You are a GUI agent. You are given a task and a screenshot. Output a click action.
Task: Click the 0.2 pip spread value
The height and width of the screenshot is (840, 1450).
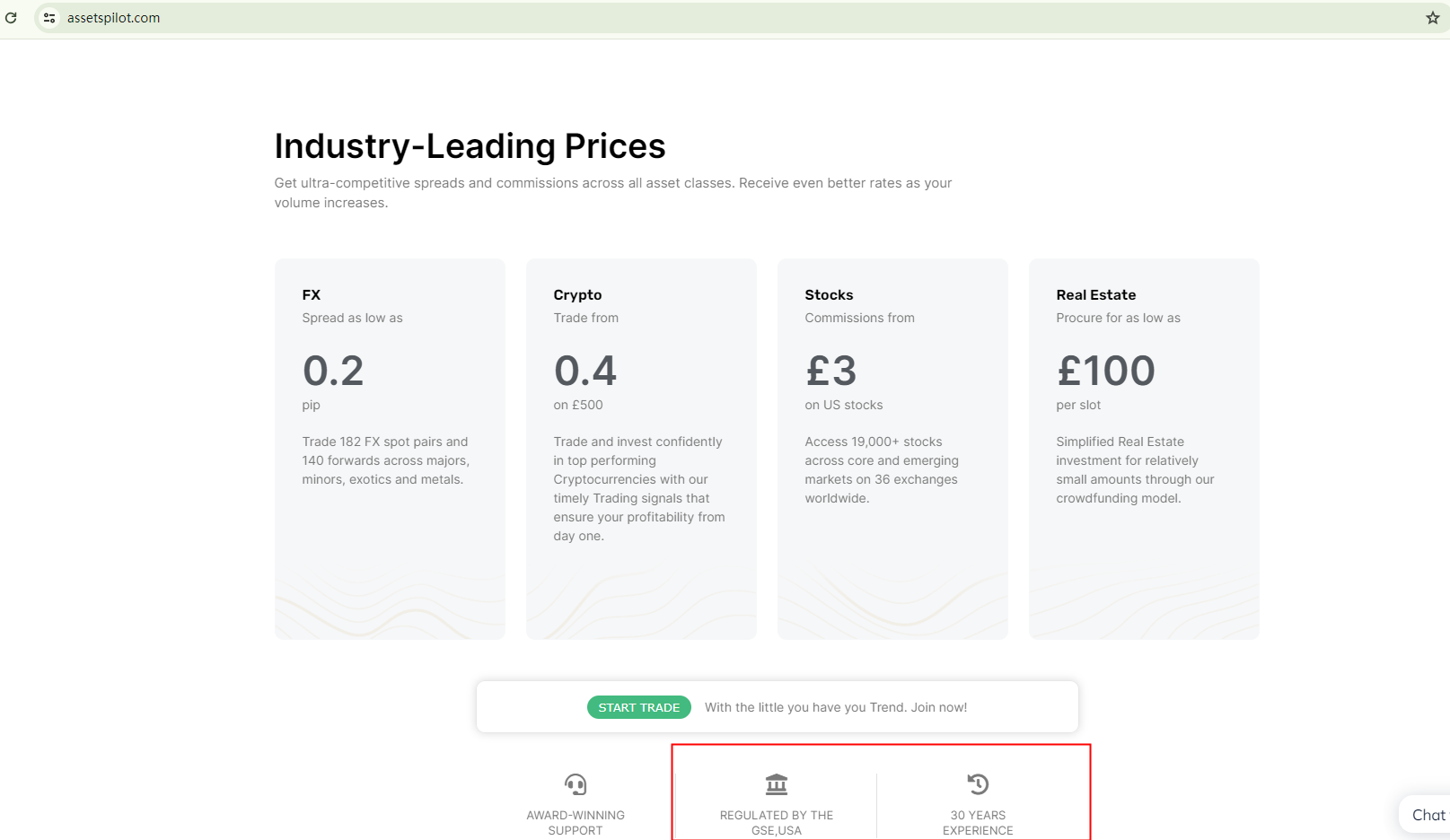tap(333, 372)
